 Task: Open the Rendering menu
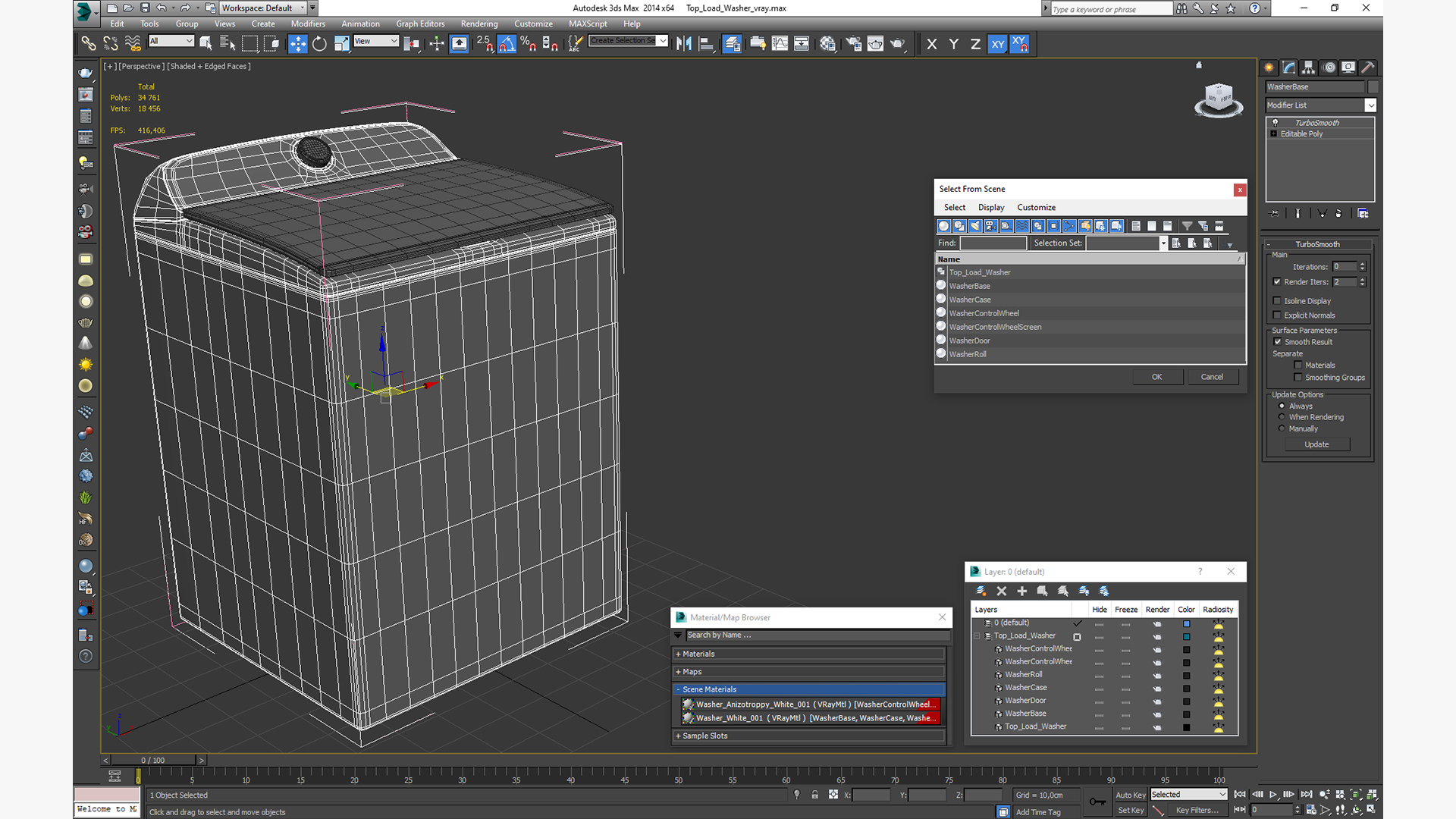pos(479,24)
